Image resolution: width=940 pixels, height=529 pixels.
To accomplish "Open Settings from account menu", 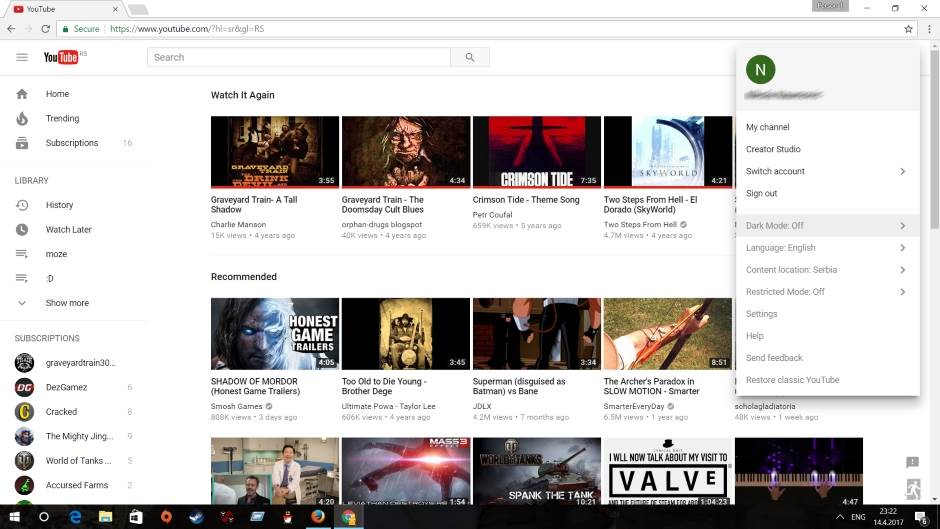I will tap(827, 314).
